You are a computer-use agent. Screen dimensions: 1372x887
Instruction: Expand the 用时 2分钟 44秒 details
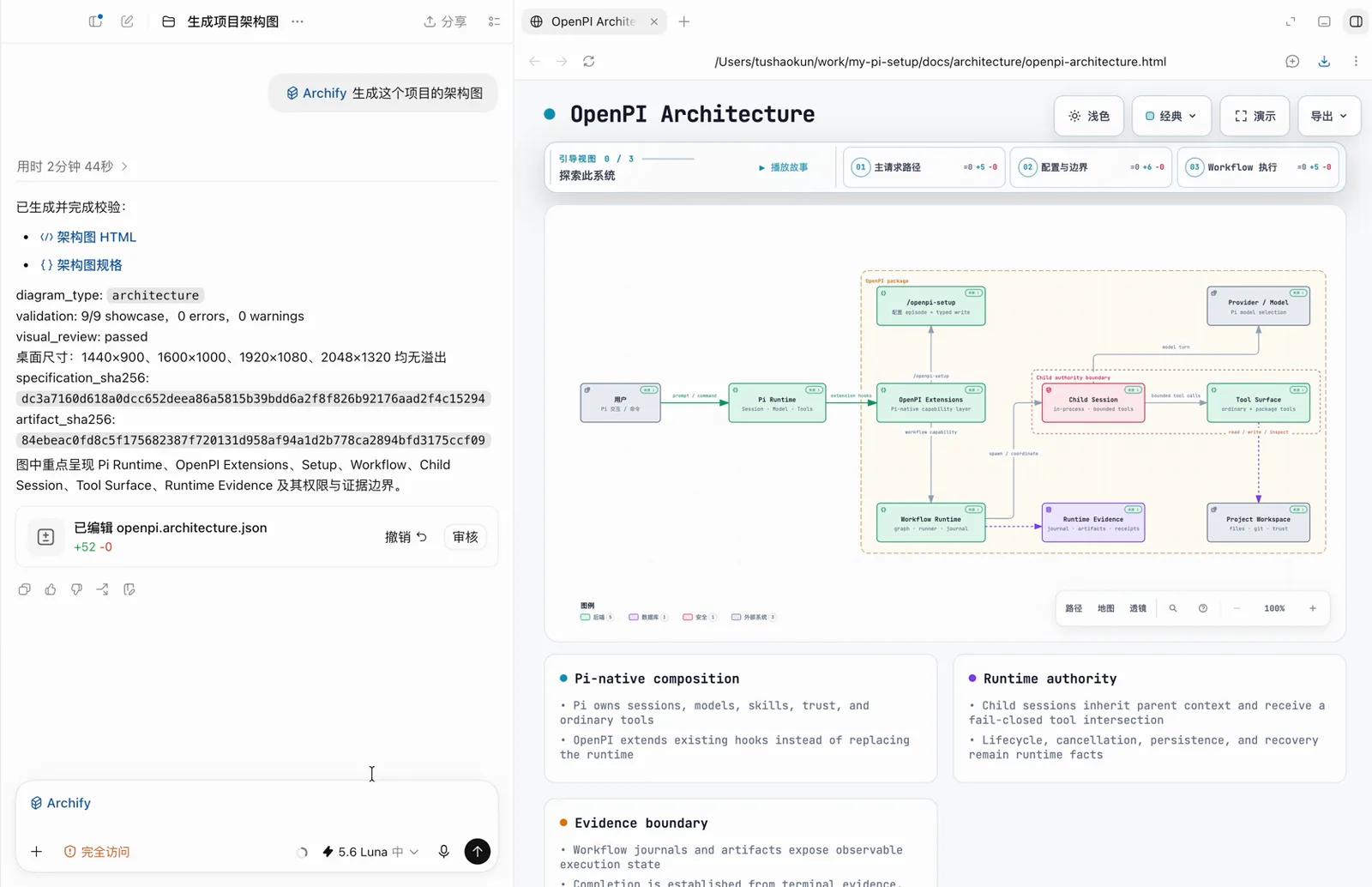pos(72,166)
